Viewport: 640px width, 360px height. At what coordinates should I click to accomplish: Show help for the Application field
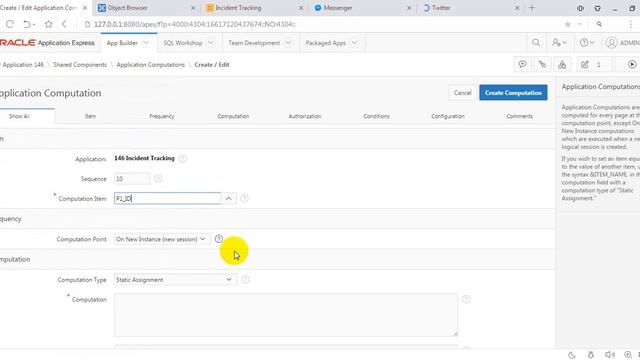pyautogui.click(x=183, y=158)
